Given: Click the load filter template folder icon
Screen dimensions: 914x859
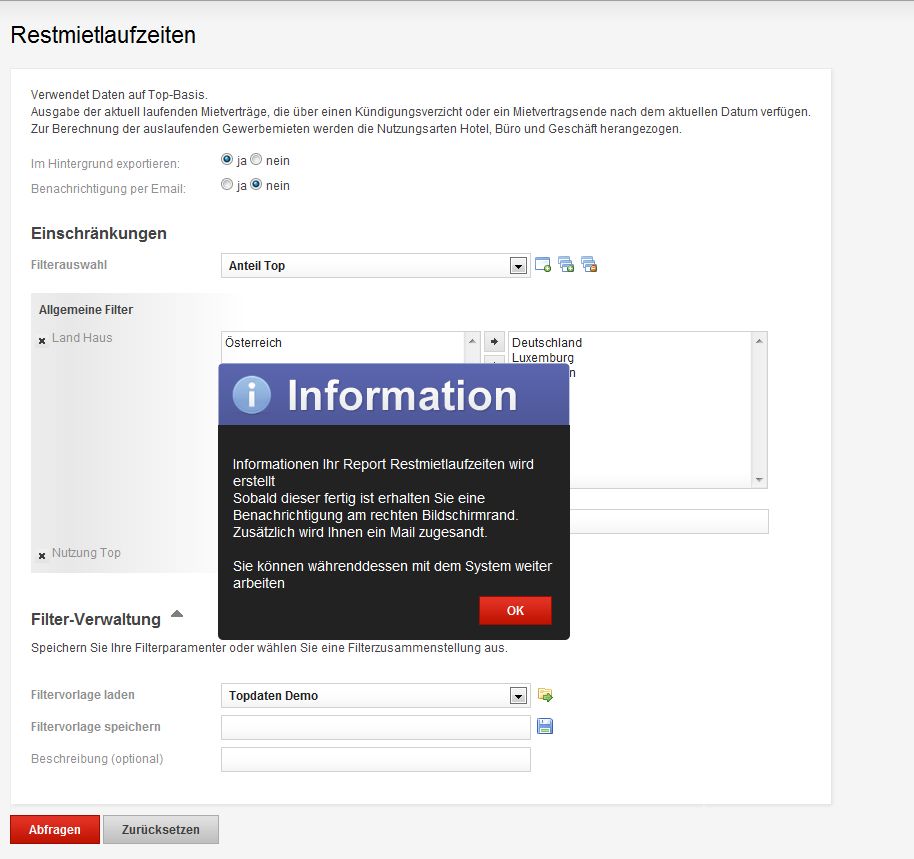Looking at the screenshot, I should tap(545, 695).
